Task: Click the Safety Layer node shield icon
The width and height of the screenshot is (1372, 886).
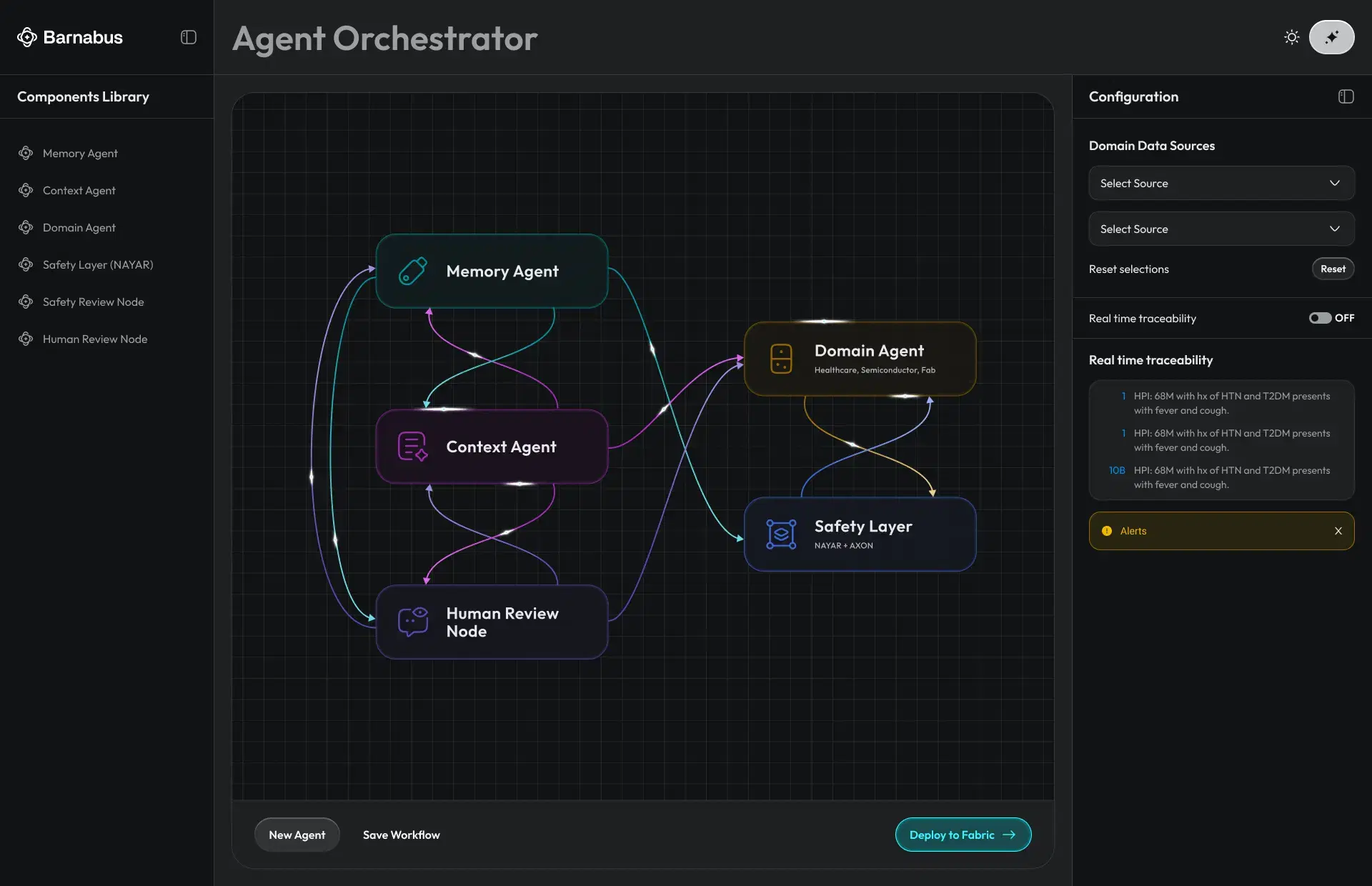Action: 781,534
